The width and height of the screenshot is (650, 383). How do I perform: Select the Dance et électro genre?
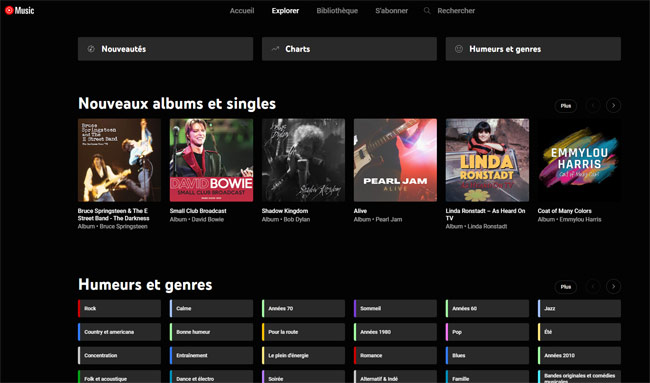211,377
